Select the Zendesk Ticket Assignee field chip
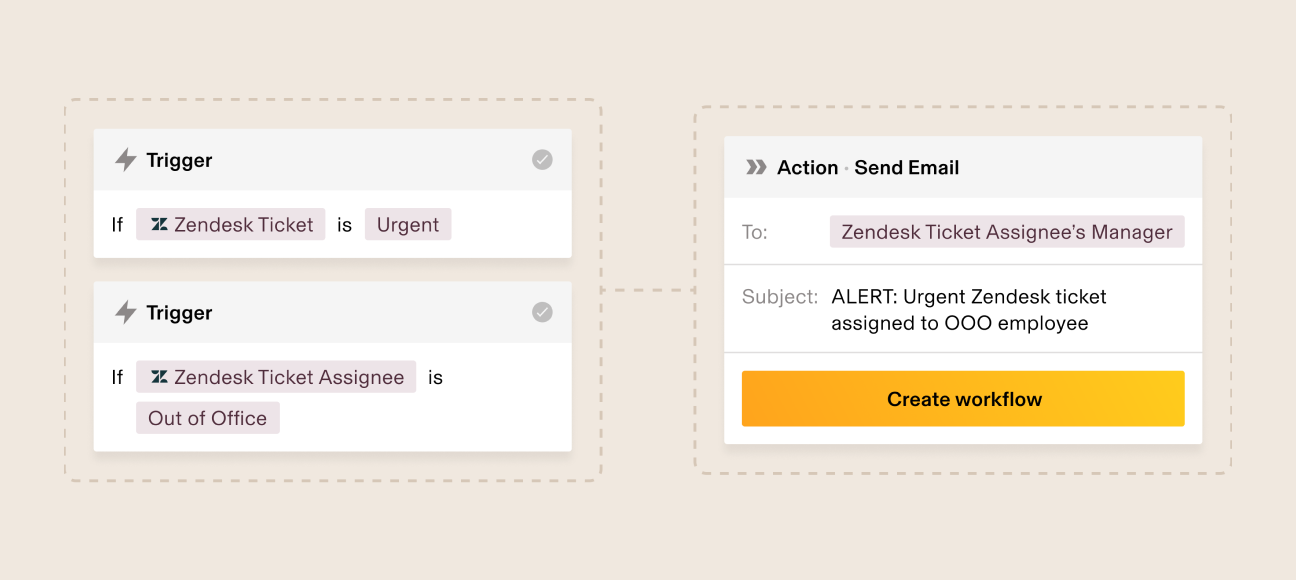This screenshot has width=1296, height=580. click(x=277, y=377)
